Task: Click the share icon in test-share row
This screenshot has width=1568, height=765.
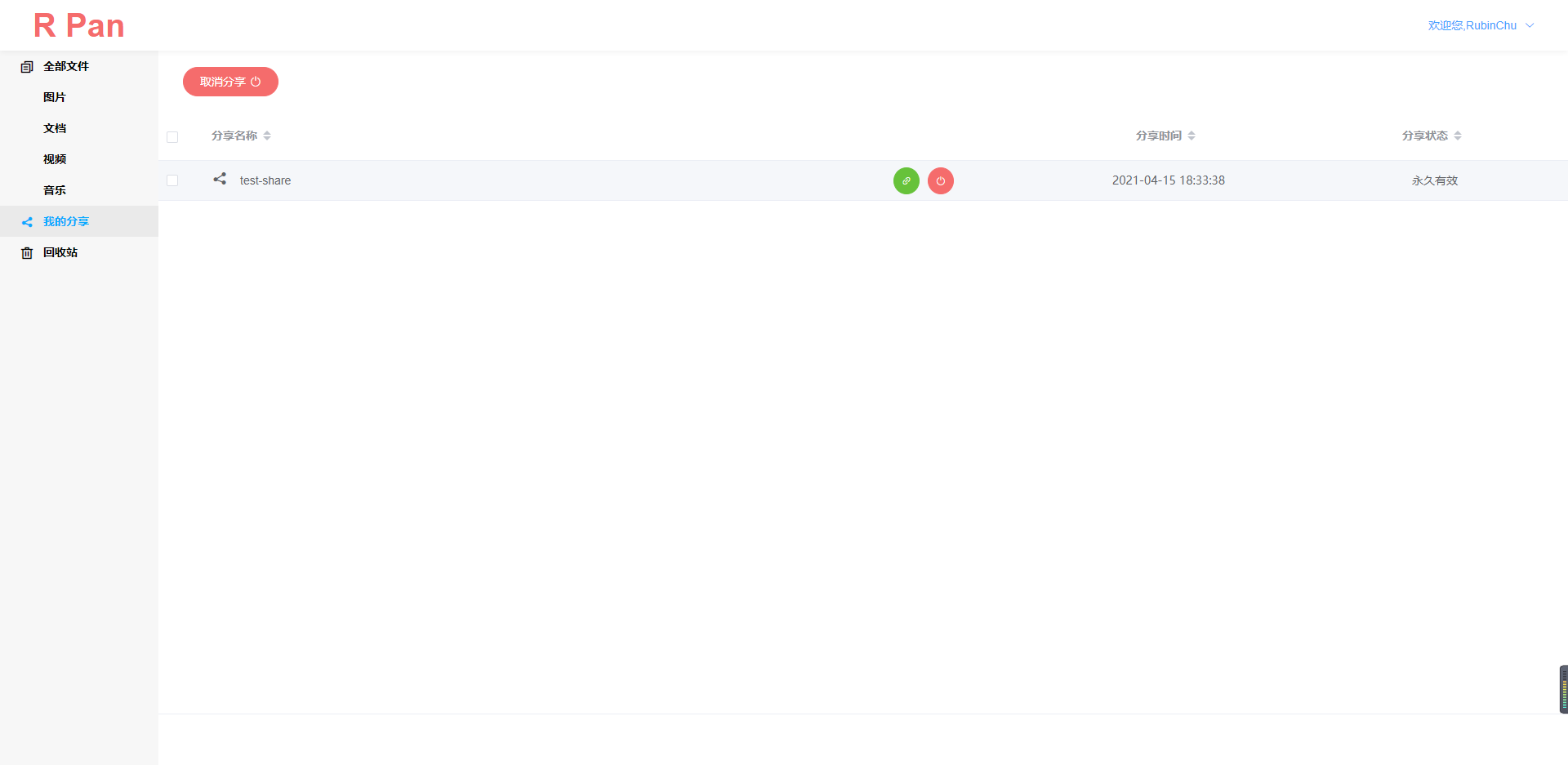Action: 220,179
